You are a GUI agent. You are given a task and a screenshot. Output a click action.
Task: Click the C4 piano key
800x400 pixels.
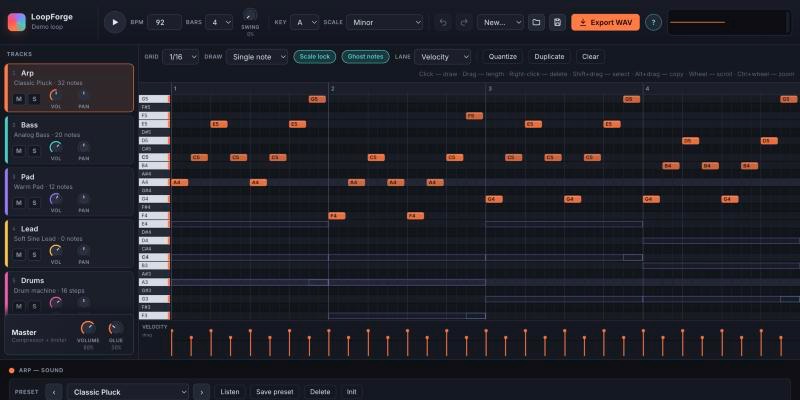(154, 257)
